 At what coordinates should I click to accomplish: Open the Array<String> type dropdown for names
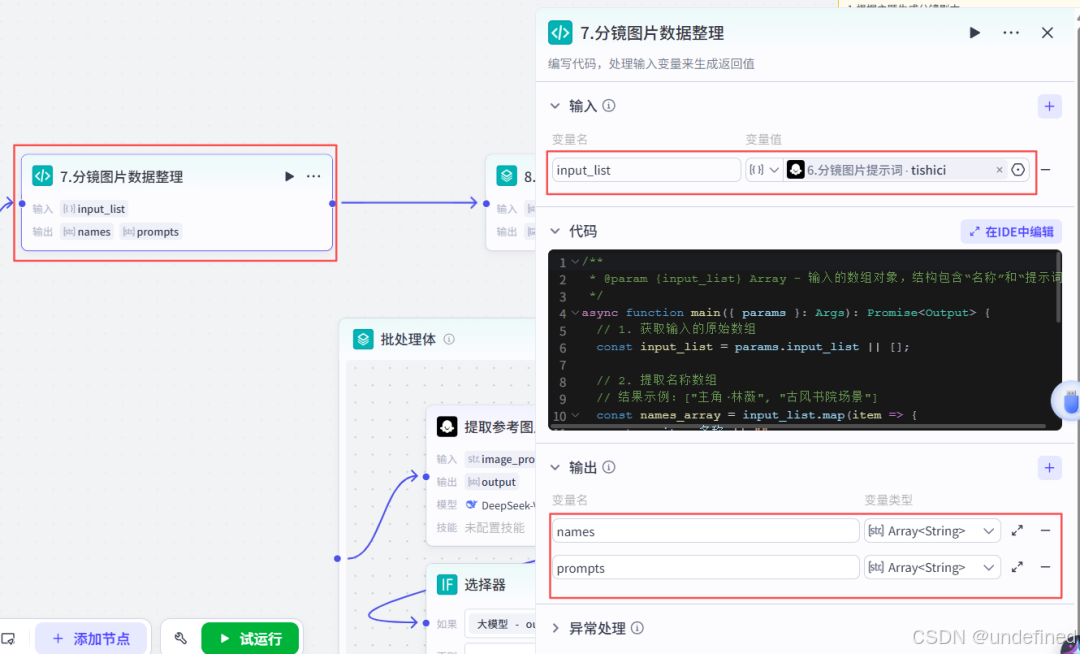tap(931, 531)
